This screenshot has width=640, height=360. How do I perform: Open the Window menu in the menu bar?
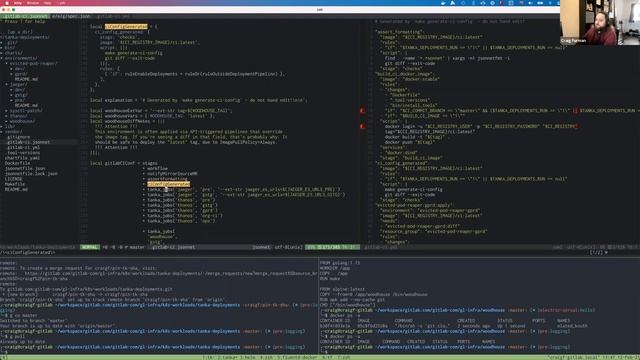pos(33,3)
